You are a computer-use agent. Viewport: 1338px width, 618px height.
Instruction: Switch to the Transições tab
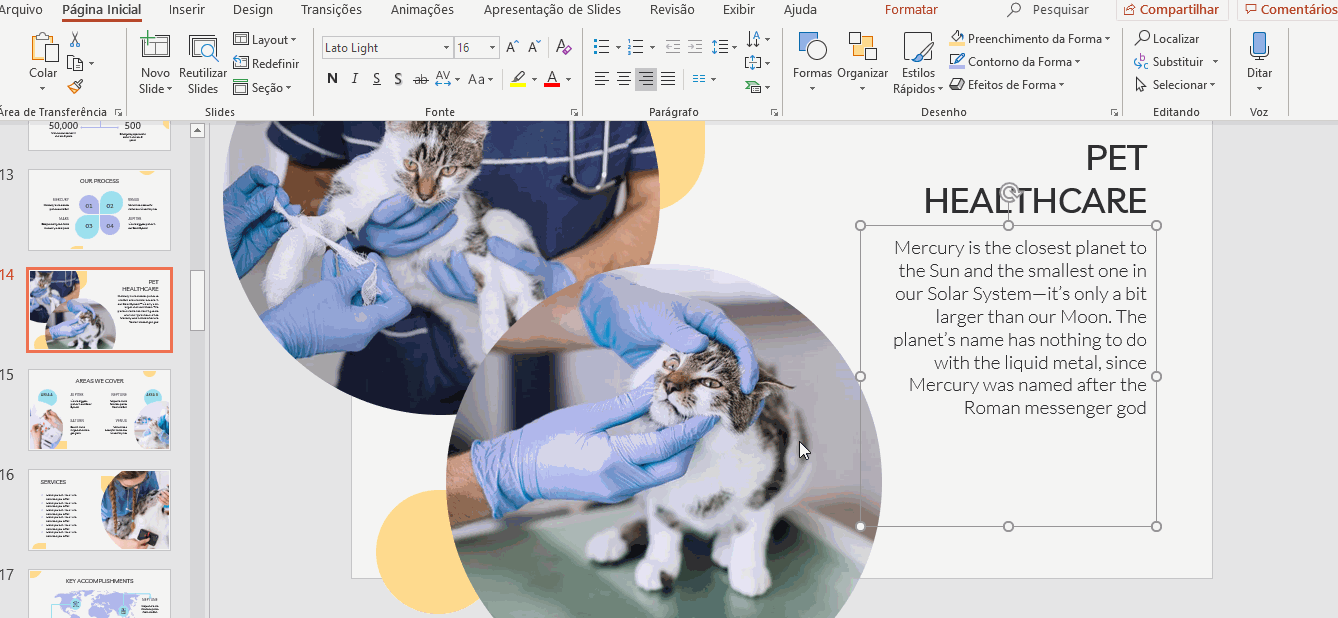click(331, 10)
